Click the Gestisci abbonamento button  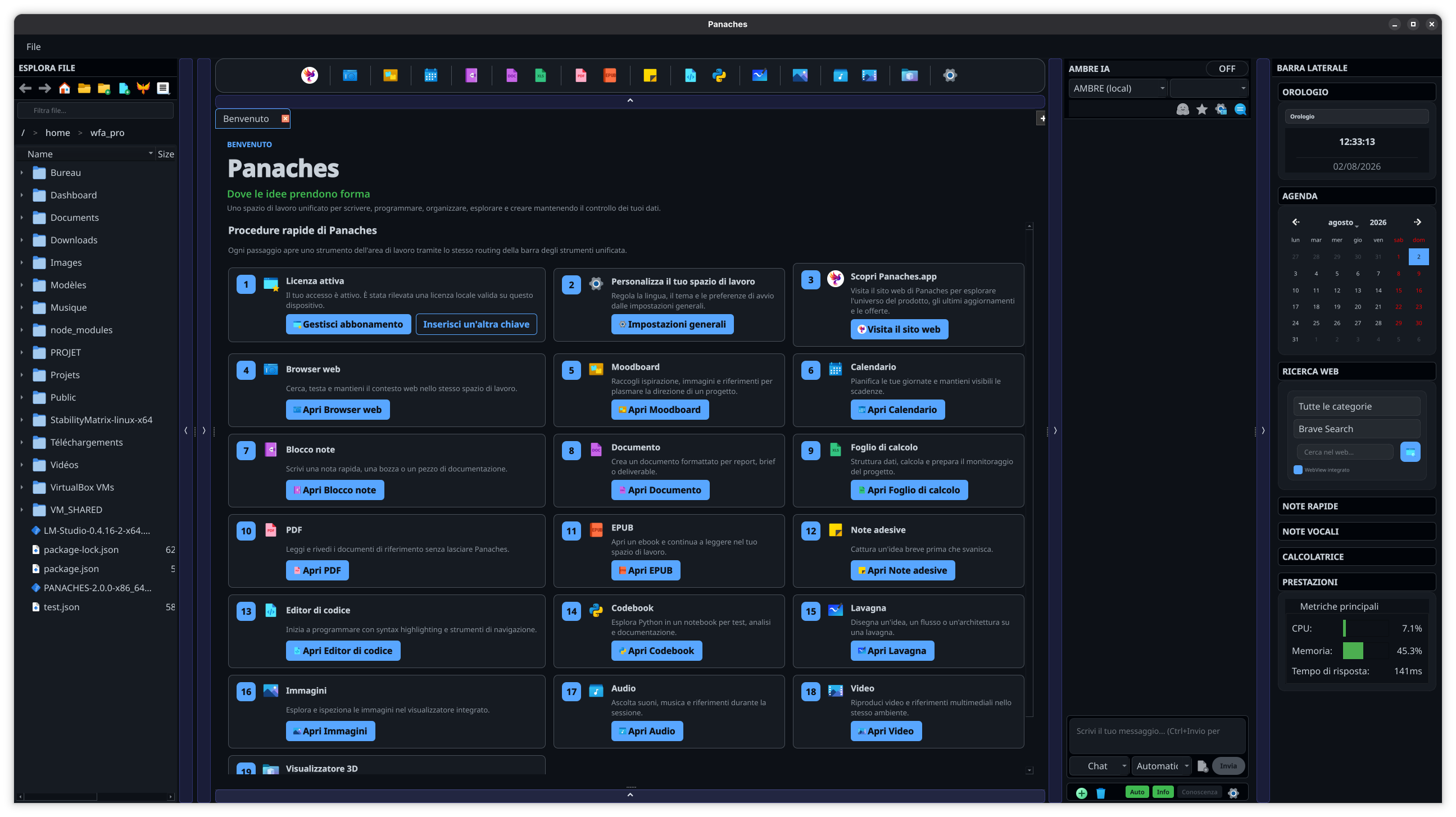click(x=348, y=324)
